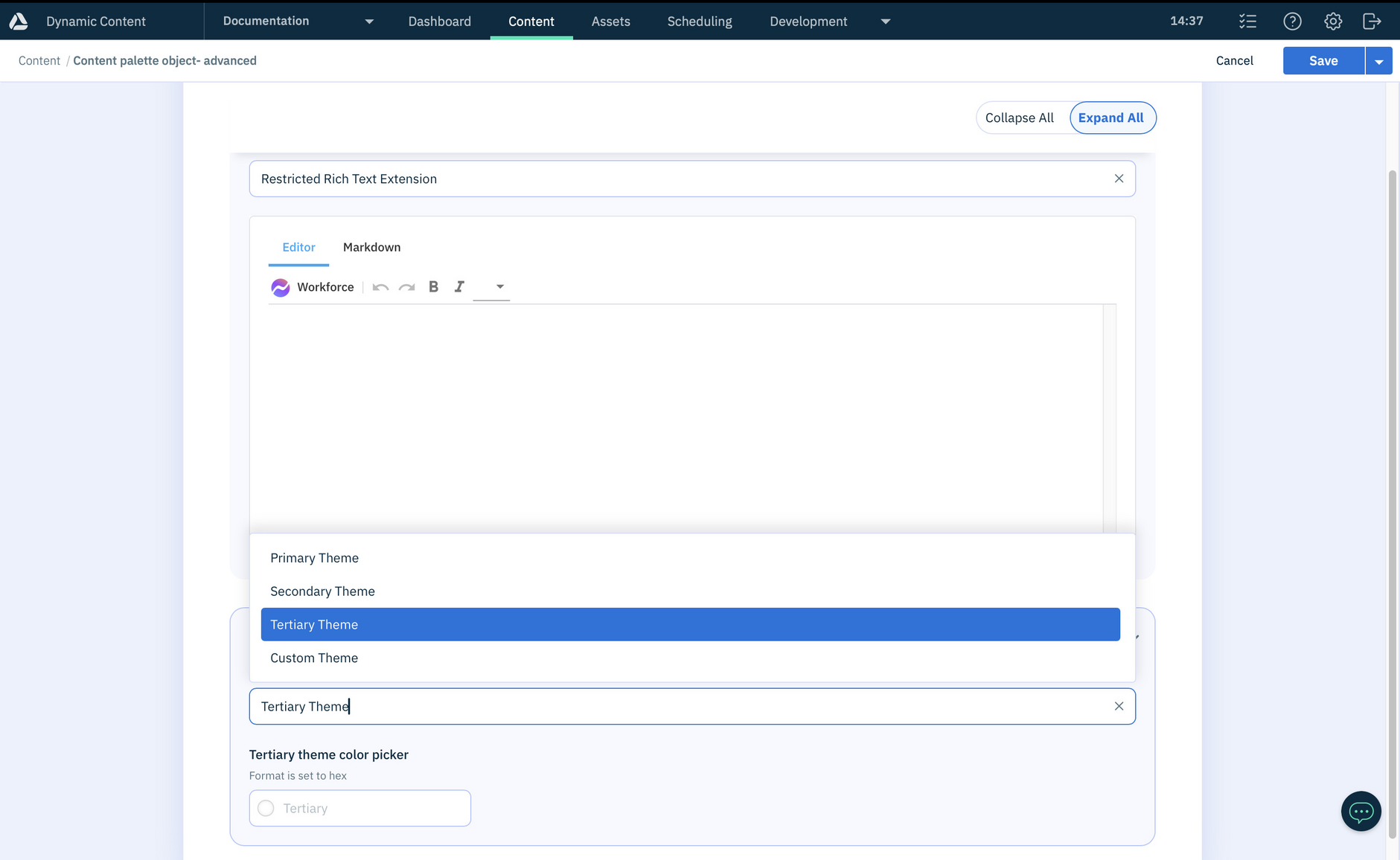
Task: Click the Tertiary color picker swatch
Action: point(266,808)
